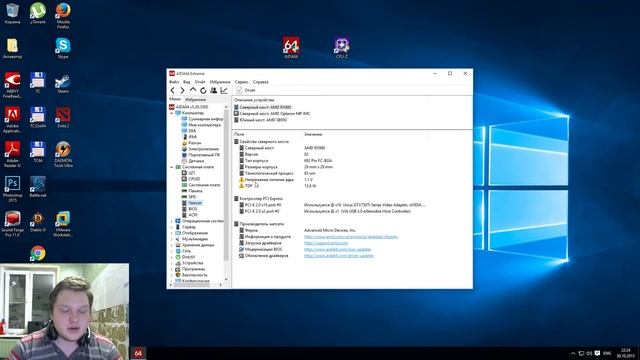The image size is (640, 360).
Task: Open the Отчет menu in the menu bar
Action: [x=200, y=82]
